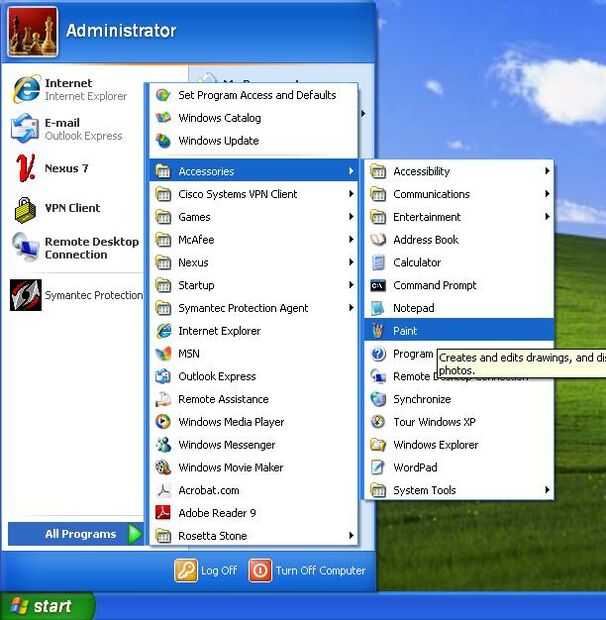Expand Symantec Protection Agent submenu arrow
Image resolution: width=606 pixels, height=620 pixels.
click(x=351, y=308)
